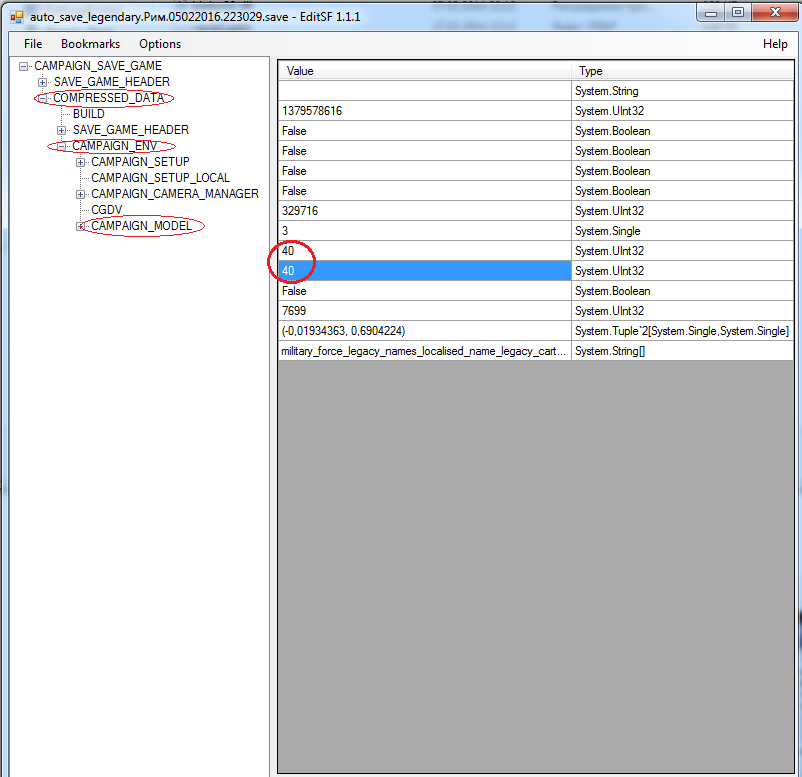Open the Help menu
Screen dimensions: 802x777
(775, 44)
